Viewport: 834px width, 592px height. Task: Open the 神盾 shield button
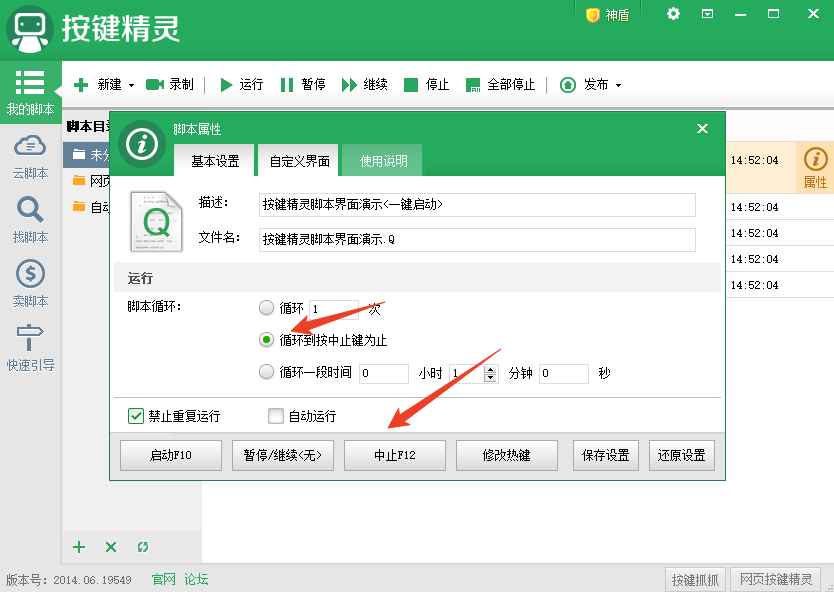click(607, 15)
